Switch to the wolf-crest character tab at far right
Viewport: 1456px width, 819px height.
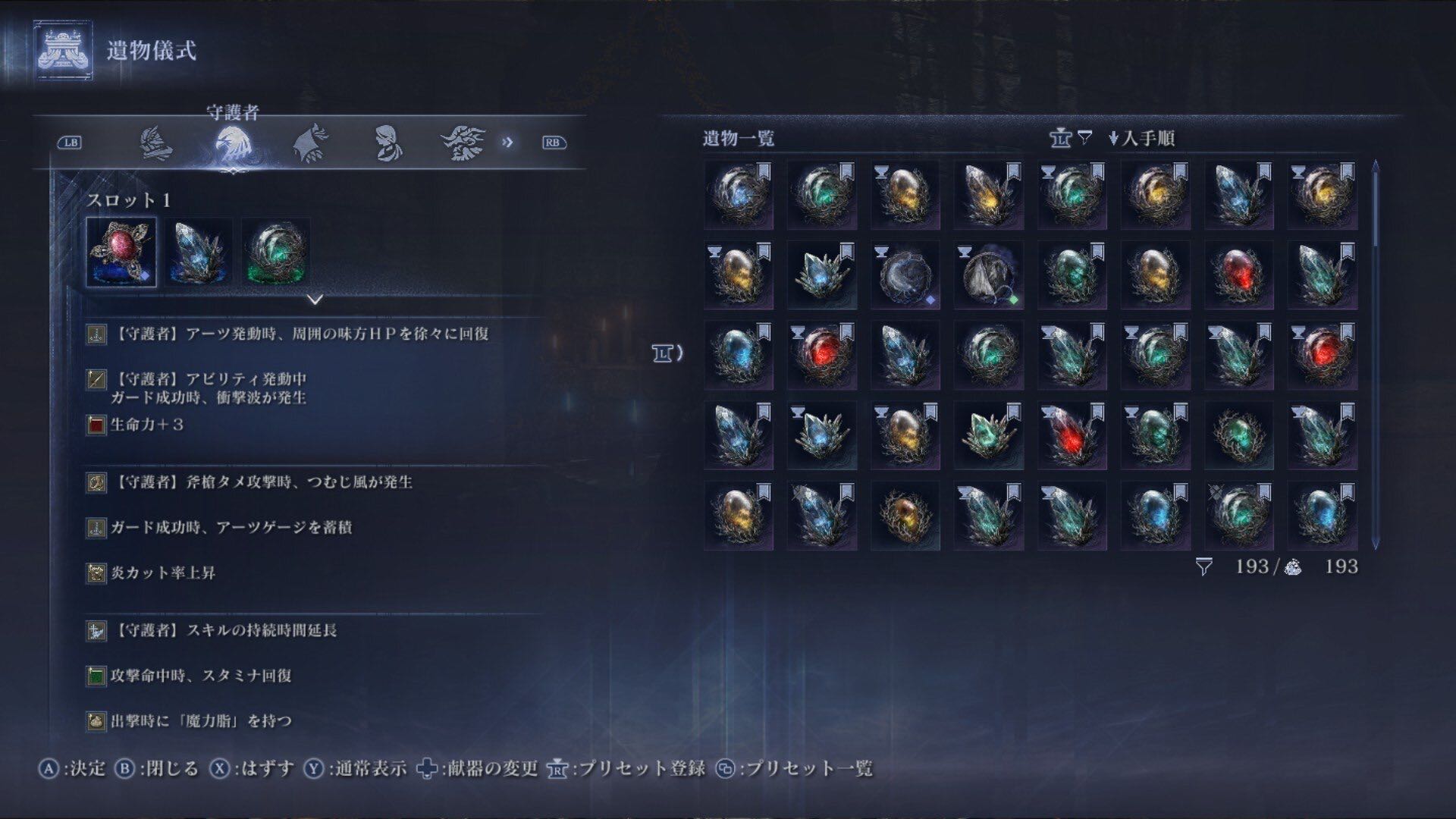[x=463, y=143]
